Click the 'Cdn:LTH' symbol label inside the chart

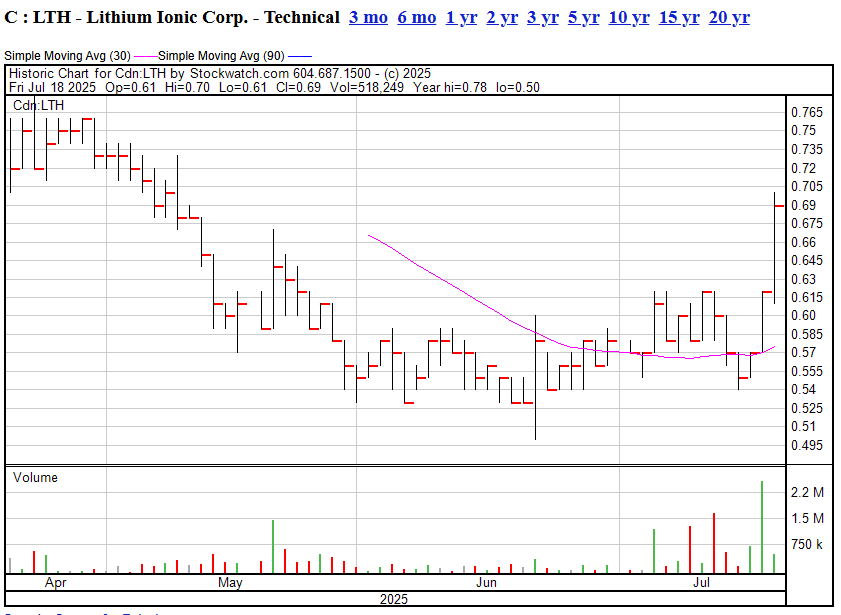(38, 105)
